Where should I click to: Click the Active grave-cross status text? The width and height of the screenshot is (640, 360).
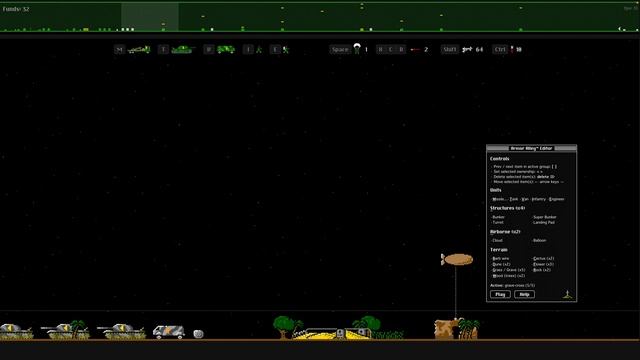point(513,285)
